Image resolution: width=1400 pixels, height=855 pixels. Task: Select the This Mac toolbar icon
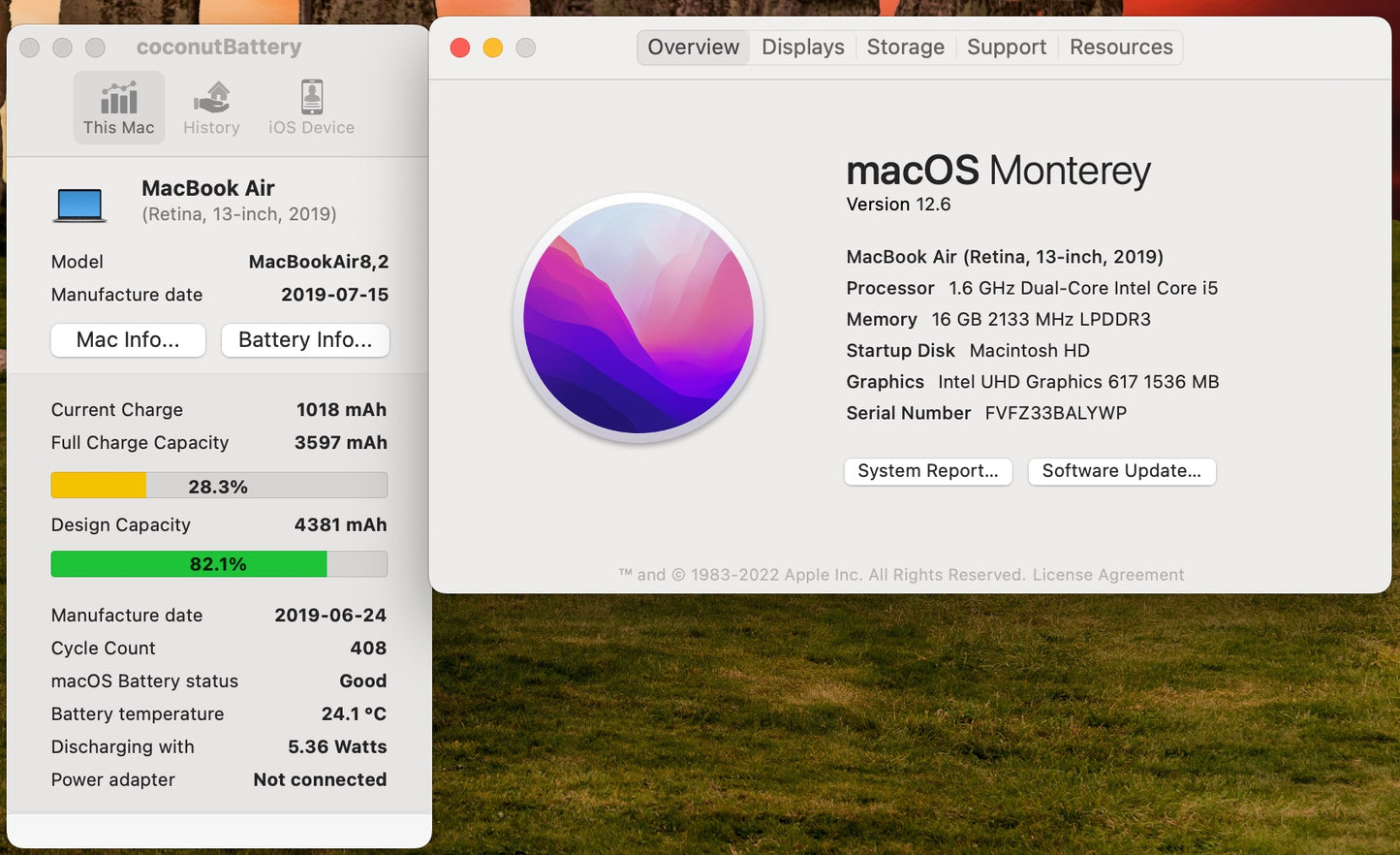click(118, 108)
